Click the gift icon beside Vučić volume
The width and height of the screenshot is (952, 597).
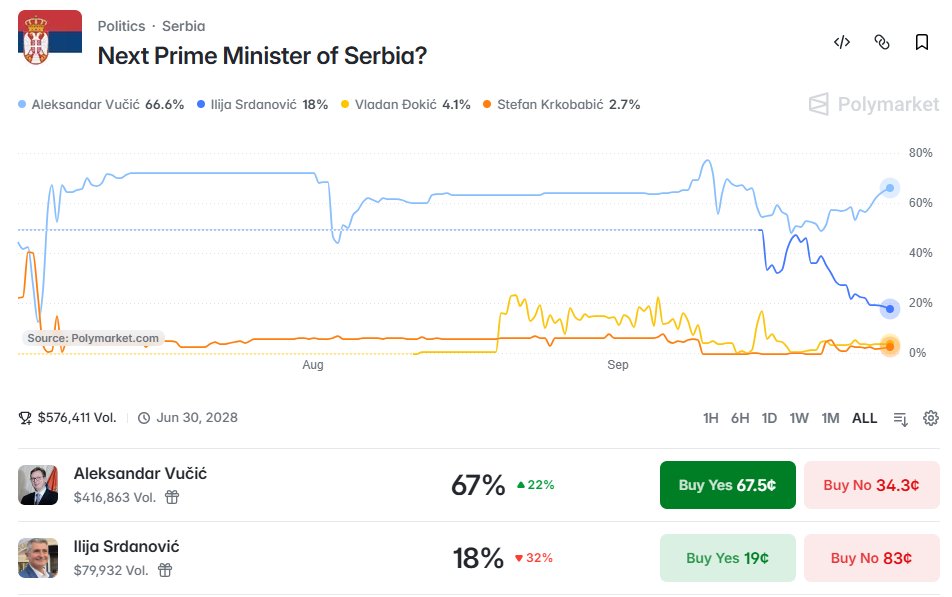pos(172,497)
